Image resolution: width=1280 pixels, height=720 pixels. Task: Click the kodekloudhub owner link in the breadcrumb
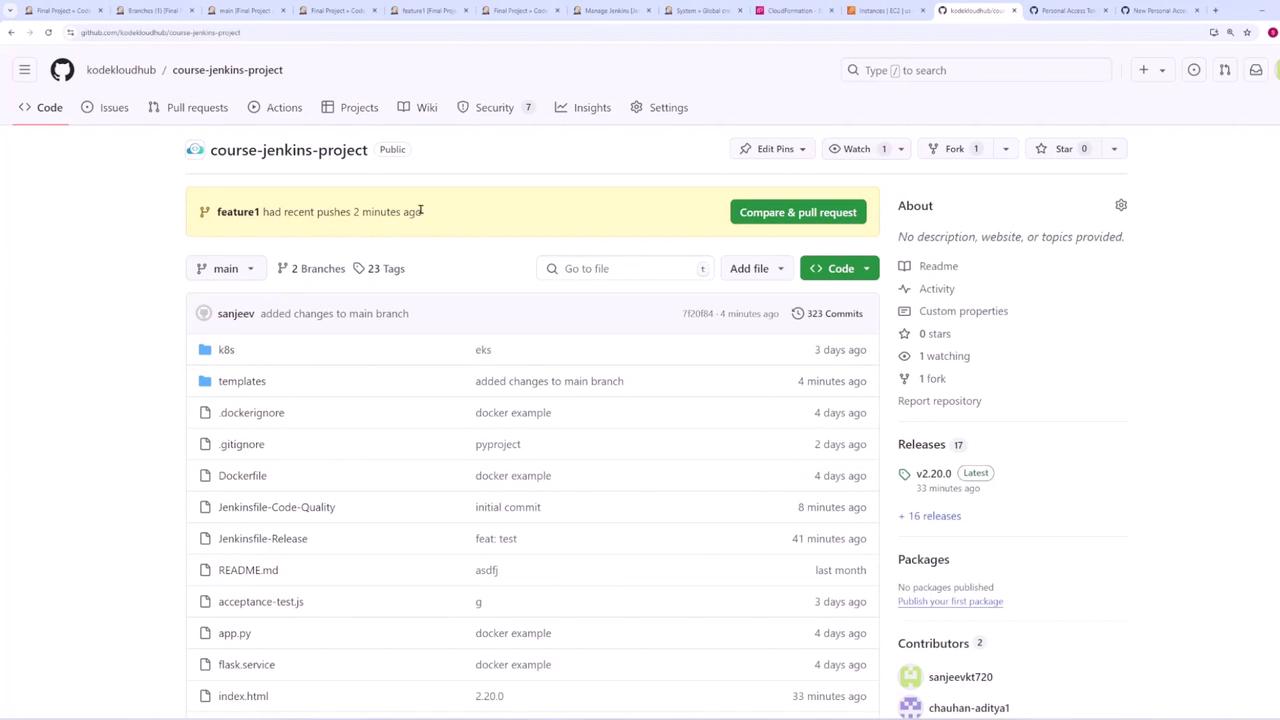click(121, 70)
